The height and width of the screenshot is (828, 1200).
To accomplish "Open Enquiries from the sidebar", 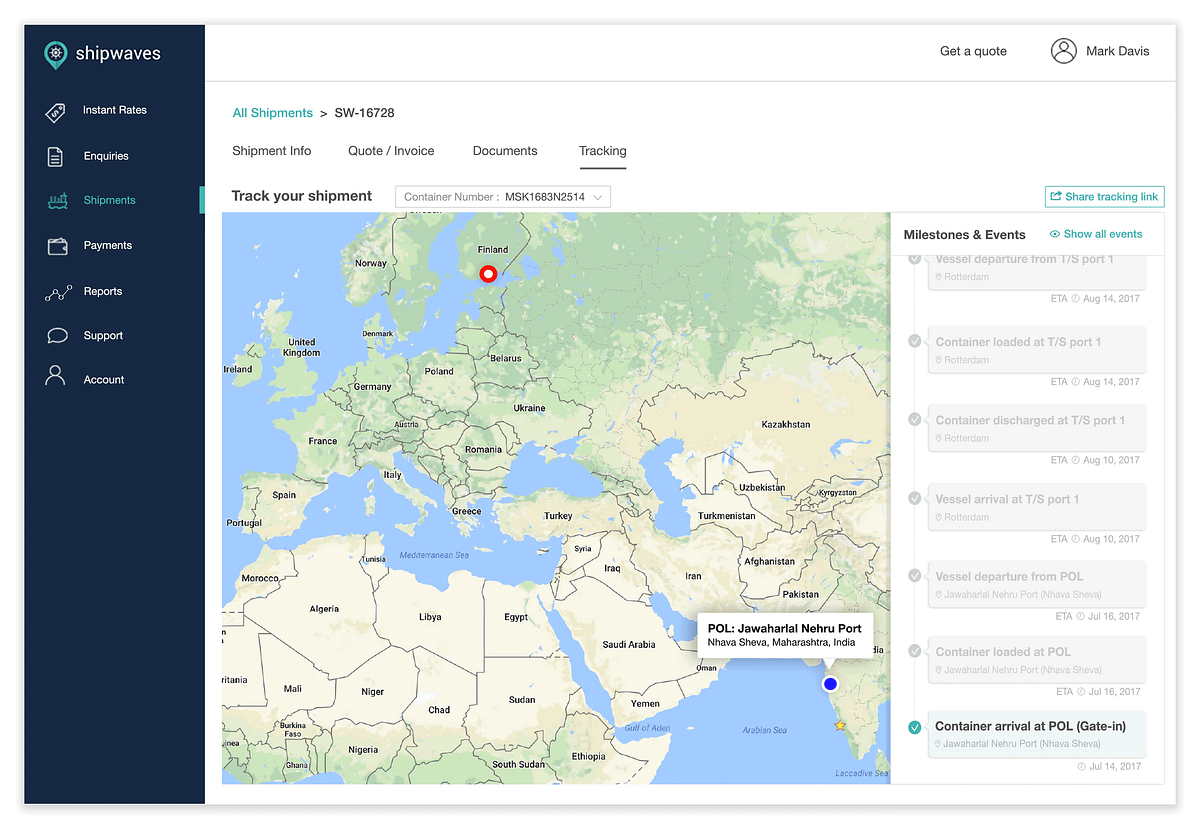I will coord(57,156).
